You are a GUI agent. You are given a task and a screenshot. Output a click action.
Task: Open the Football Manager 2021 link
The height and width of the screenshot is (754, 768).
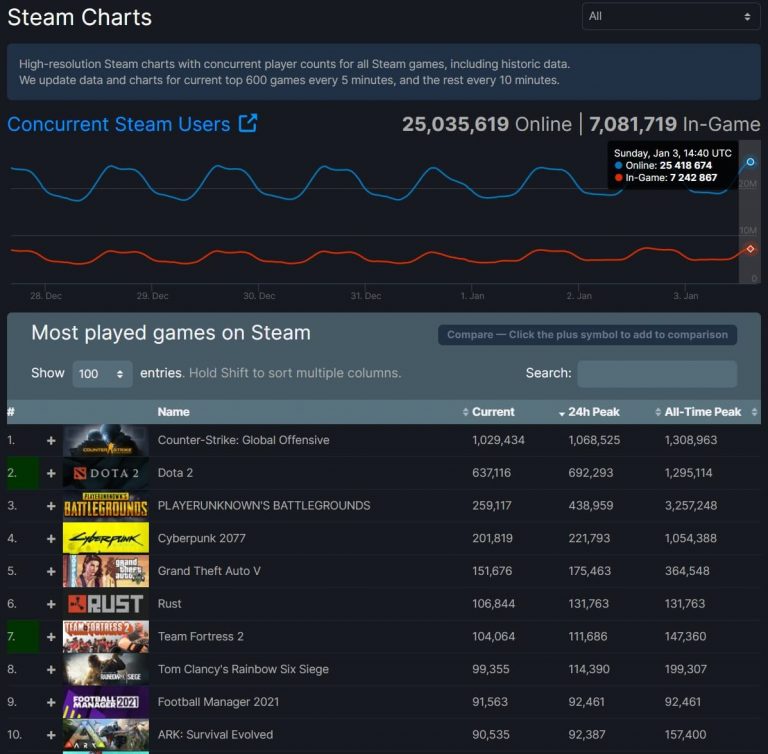tap(218, 702)
